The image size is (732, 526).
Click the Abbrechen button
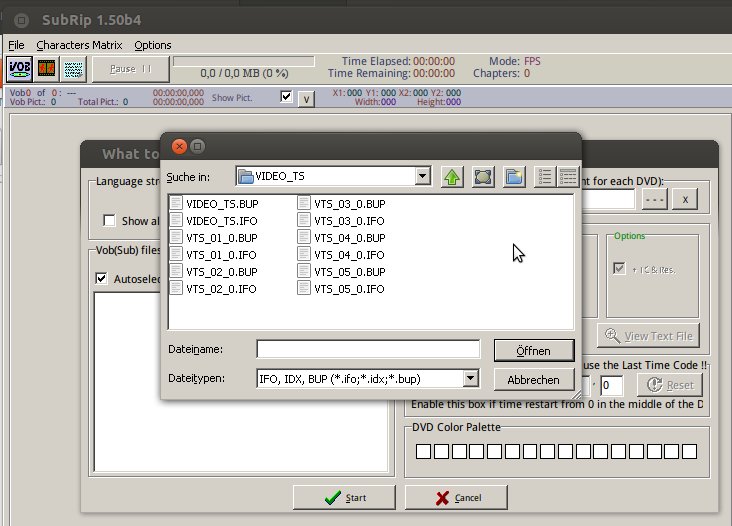[x=534, y=380]
